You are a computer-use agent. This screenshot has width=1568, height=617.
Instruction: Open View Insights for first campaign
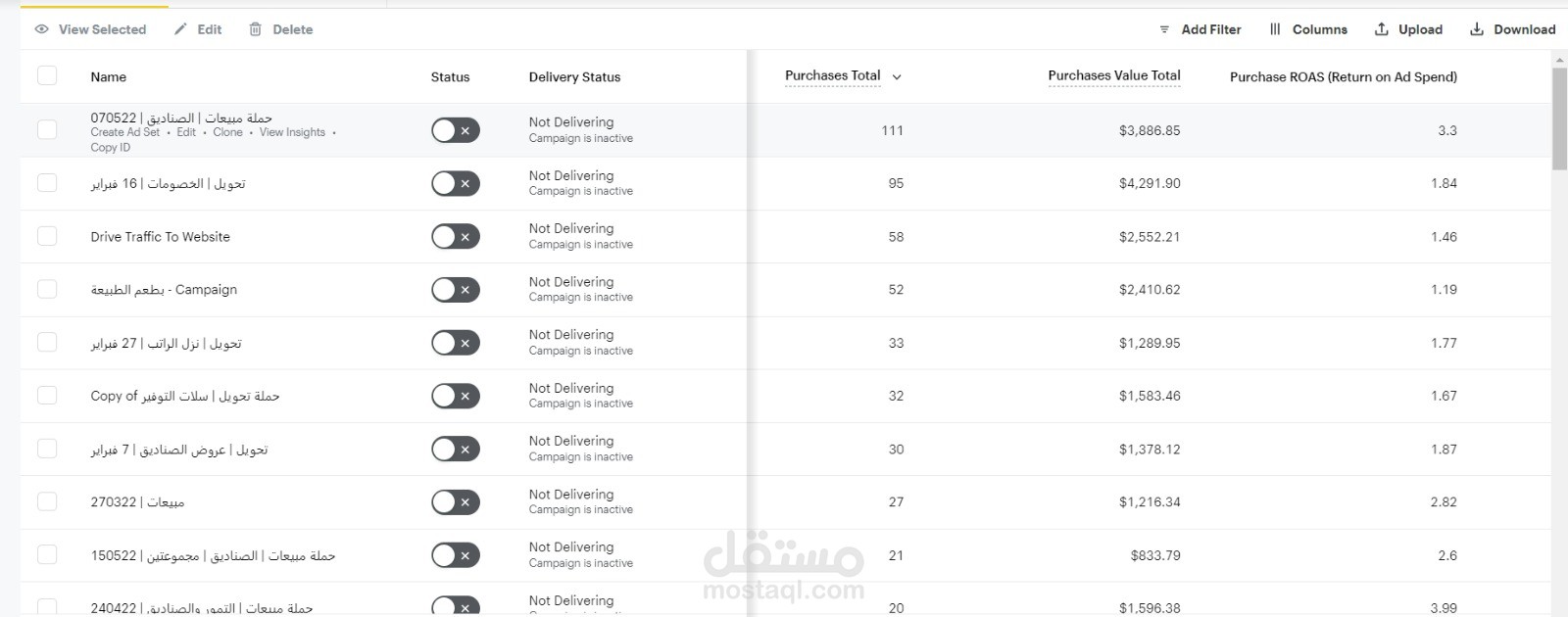pos(292,132)
